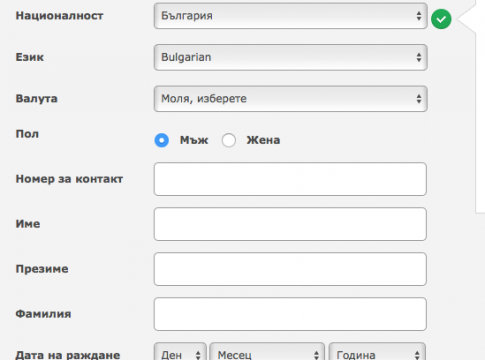Viewport: 485px width, 360px height.
Task: Open the Година birth year dropdown
Action: coord(377,351)
